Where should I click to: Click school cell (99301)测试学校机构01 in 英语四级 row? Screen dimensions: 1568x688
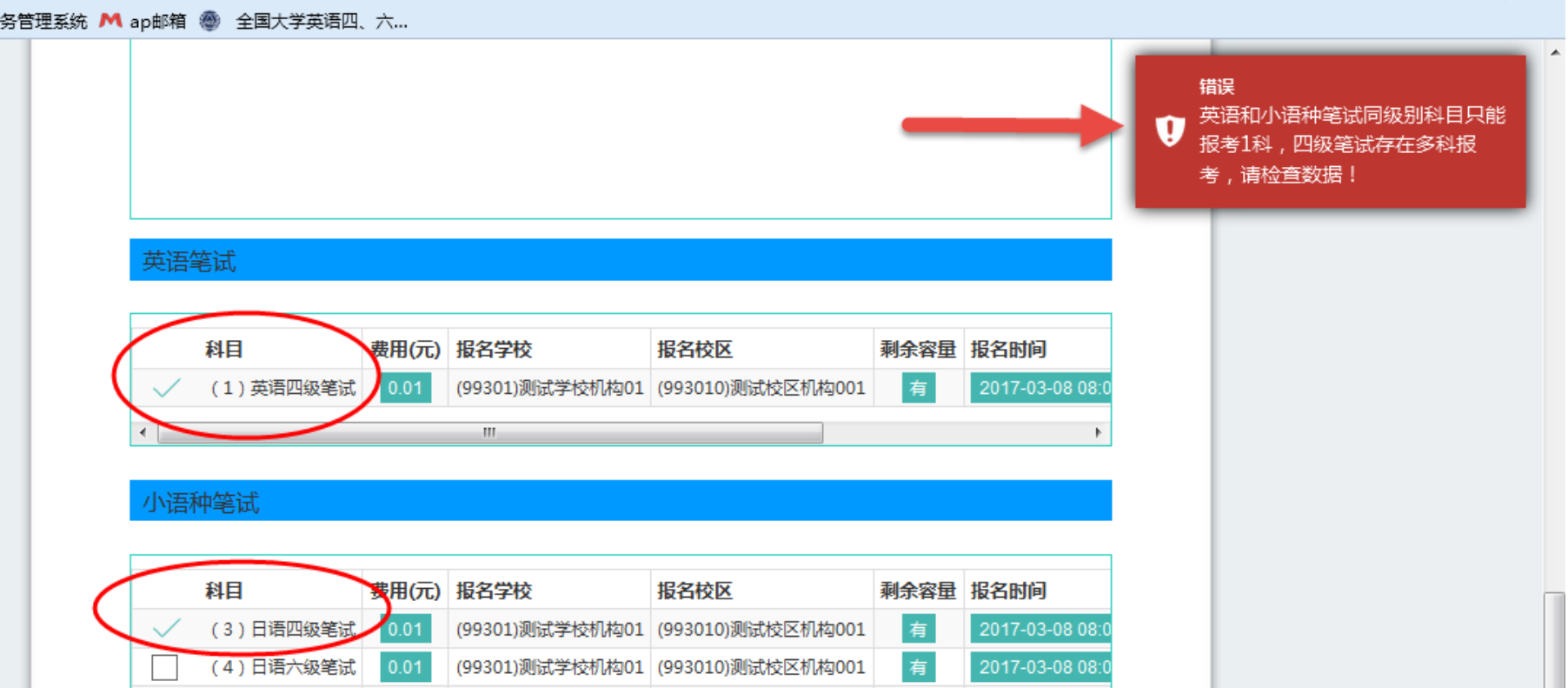click(549, 388)
